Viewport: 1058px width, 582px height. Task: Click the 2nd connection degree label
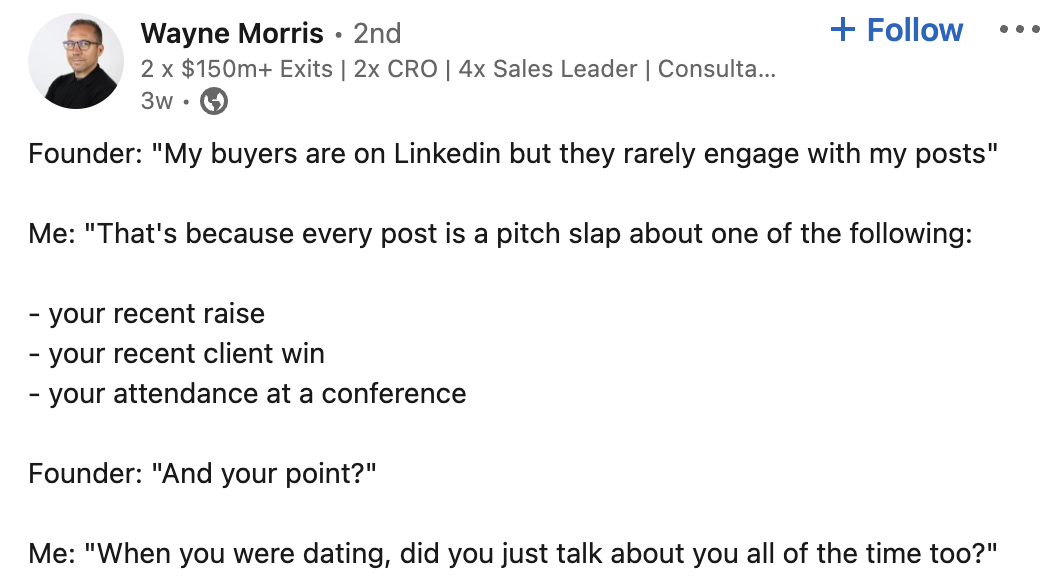point(378,33)
